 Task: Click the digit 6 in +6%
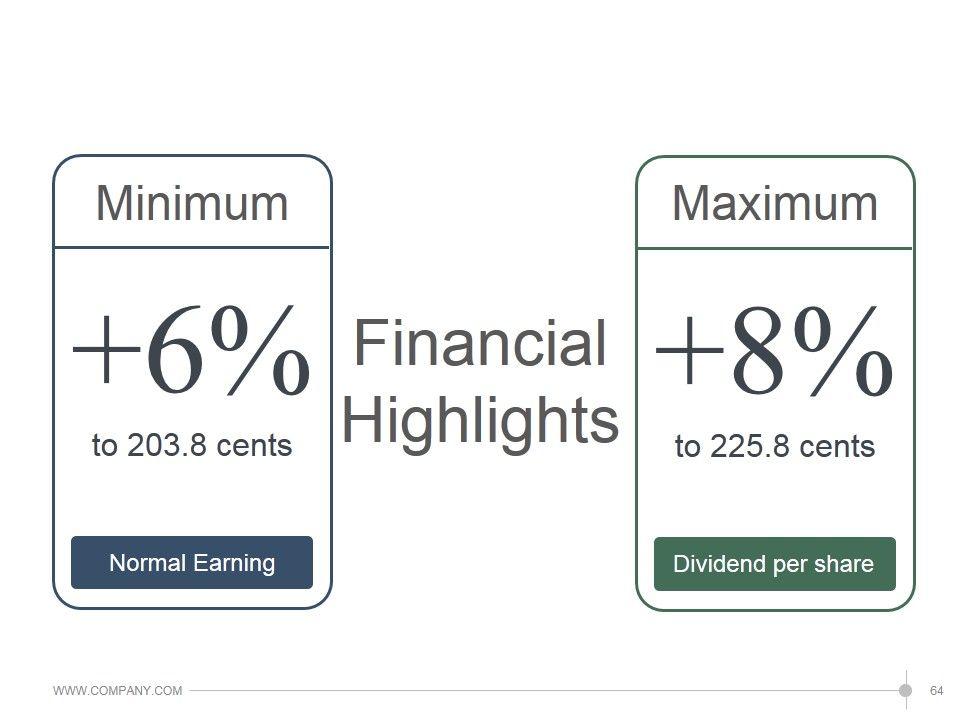click(179, 352)
